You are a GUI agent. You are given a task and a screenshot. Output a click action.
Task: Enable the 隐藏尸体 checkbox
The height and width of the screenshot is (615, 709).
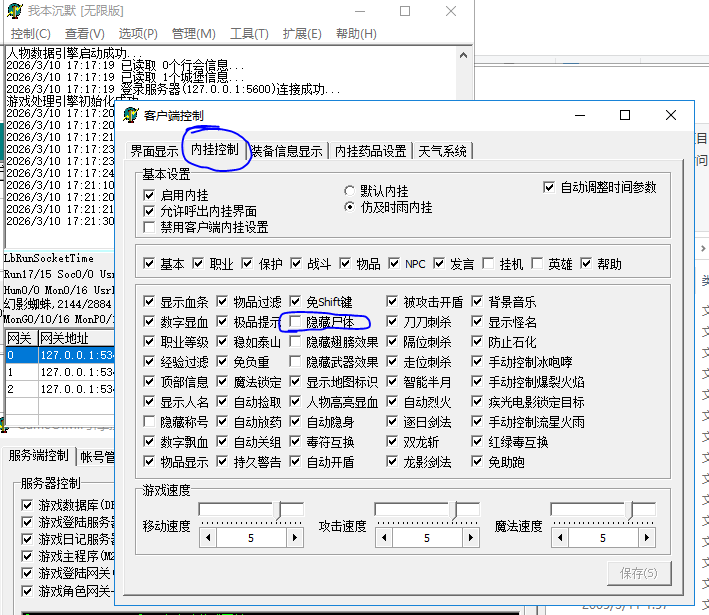click(297, 322)
